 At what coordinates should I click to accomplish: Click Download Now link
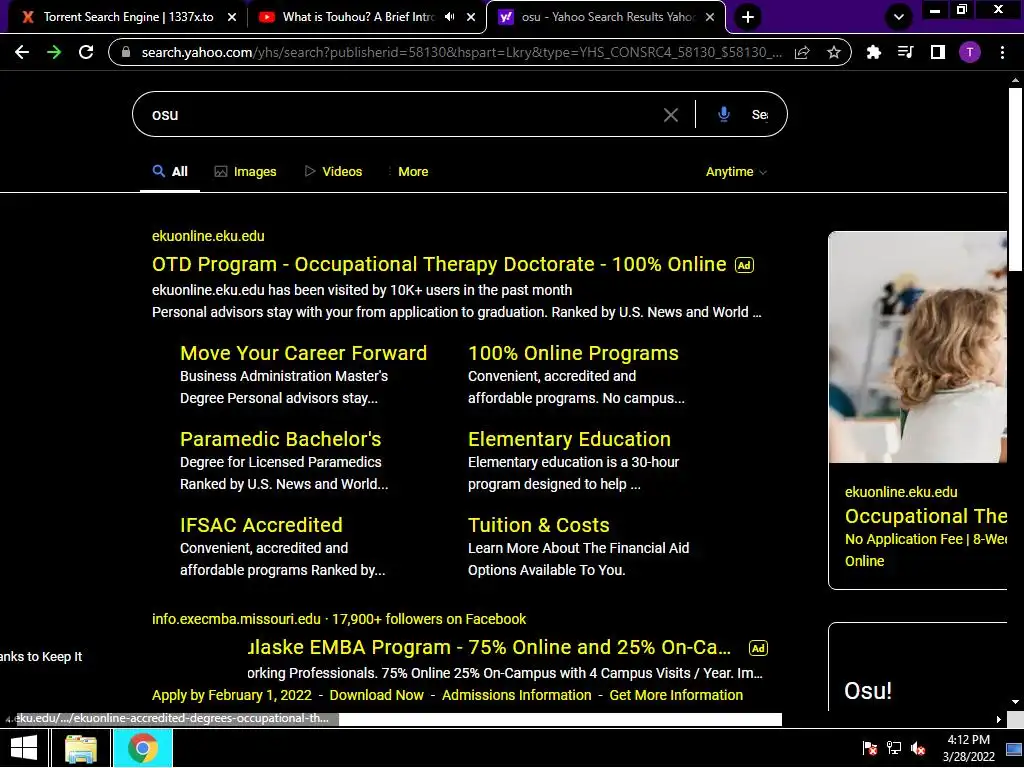coord(377,696)
